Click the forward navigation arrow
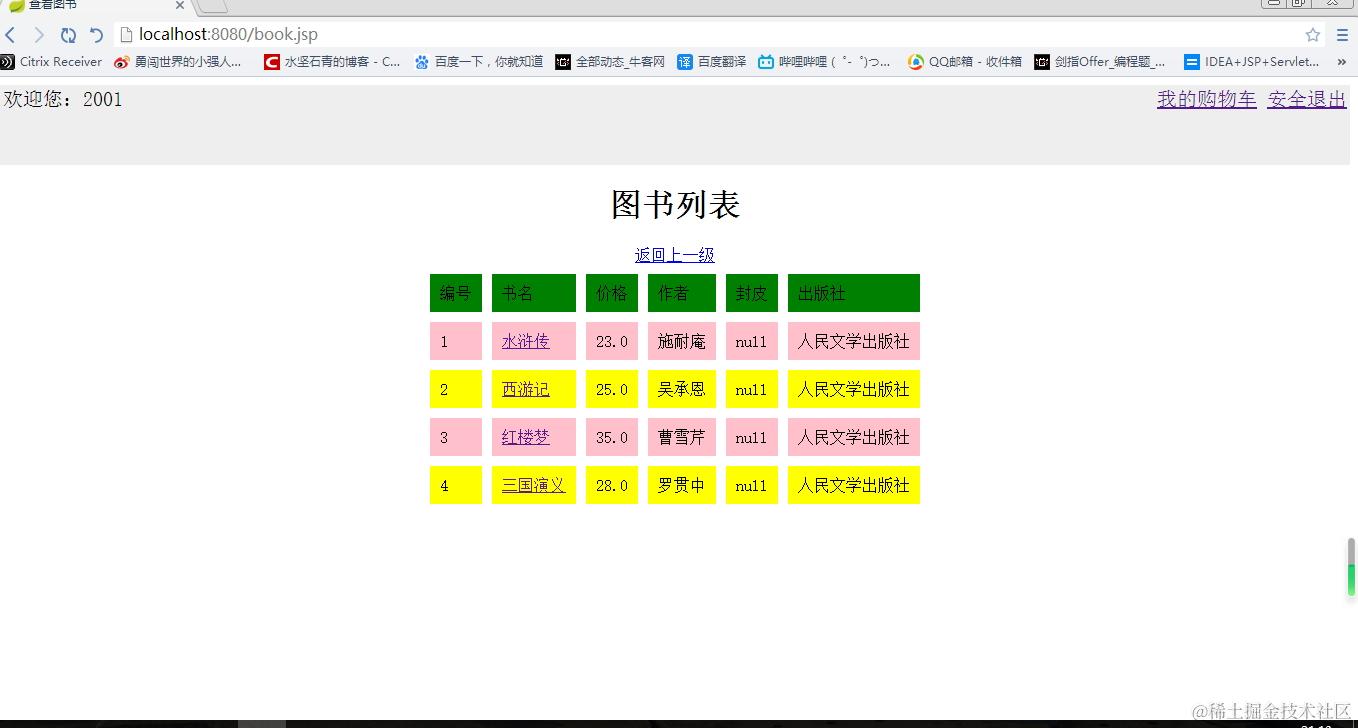The height and width of the screenshot is (728, 1358). 38,33
